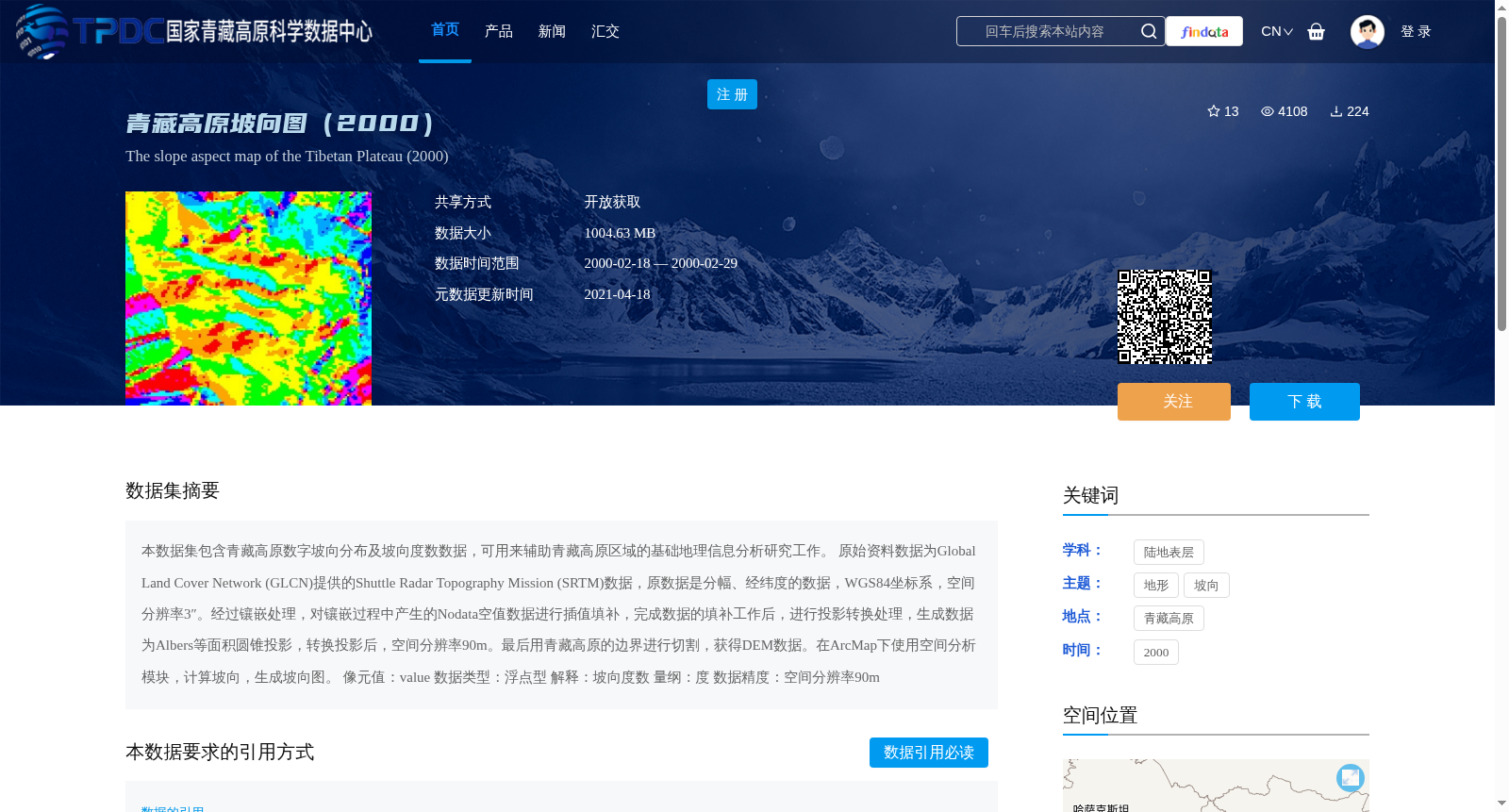Click the search magnifier icon
Image resolution: width=1509 pixels, height=812 pixels.
point(1149,31)
